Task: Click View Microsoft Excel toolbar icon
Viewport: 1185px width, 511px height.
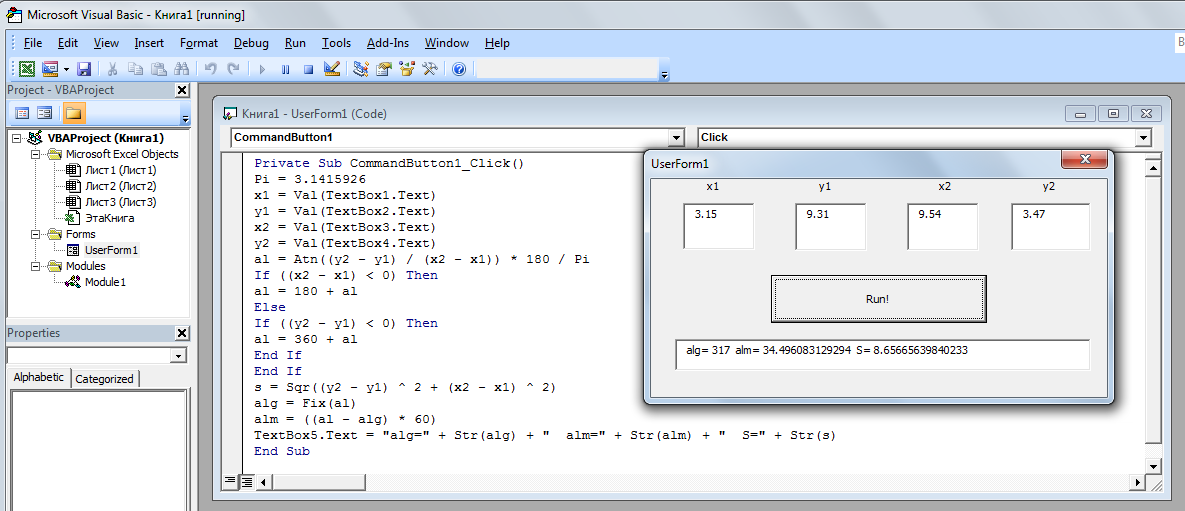Action: point(27,70)
